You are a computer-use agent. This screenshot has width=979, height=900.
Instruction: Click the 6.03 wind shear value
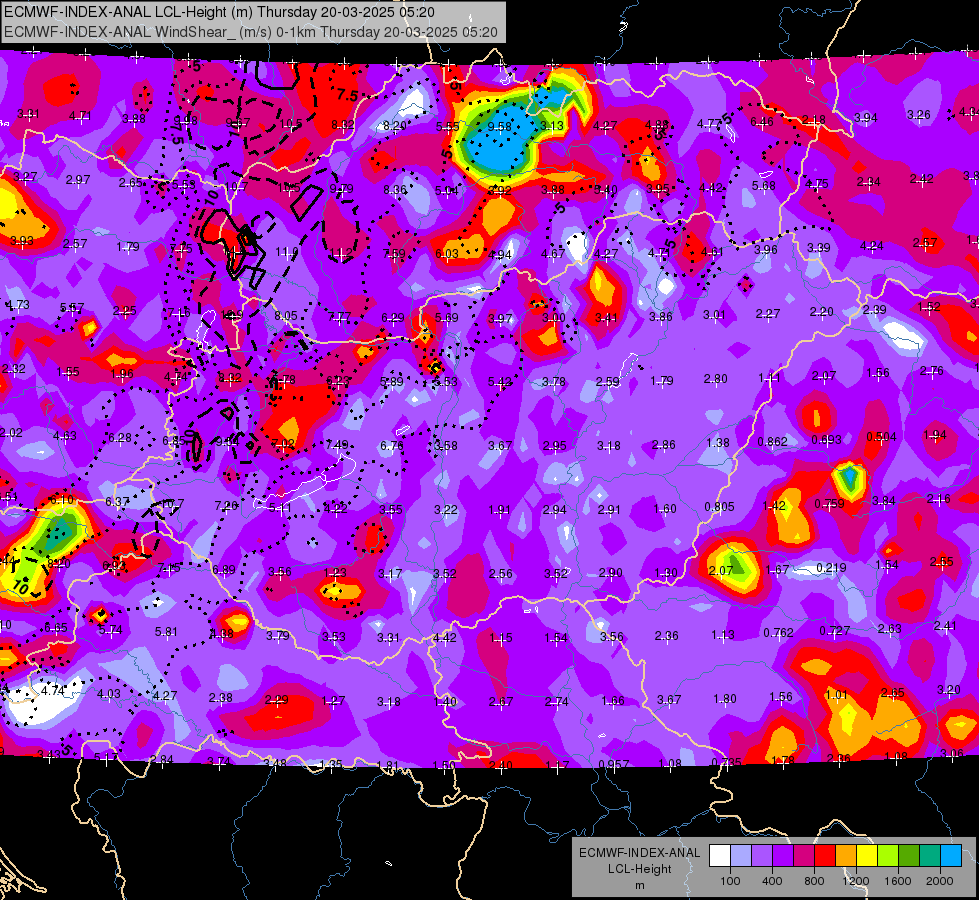pos(447,253)
